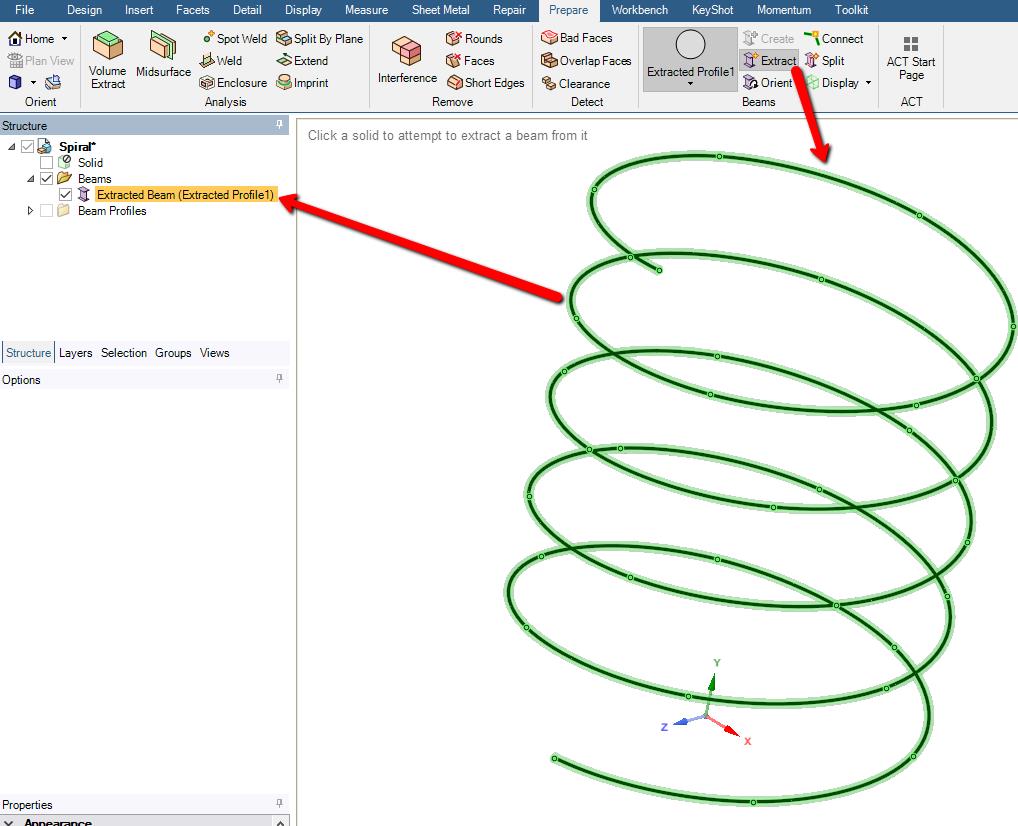Open the Selection panel tab
Image resolution: width=1018 pixels, height=826 pixels.
[x=123, y=353]
